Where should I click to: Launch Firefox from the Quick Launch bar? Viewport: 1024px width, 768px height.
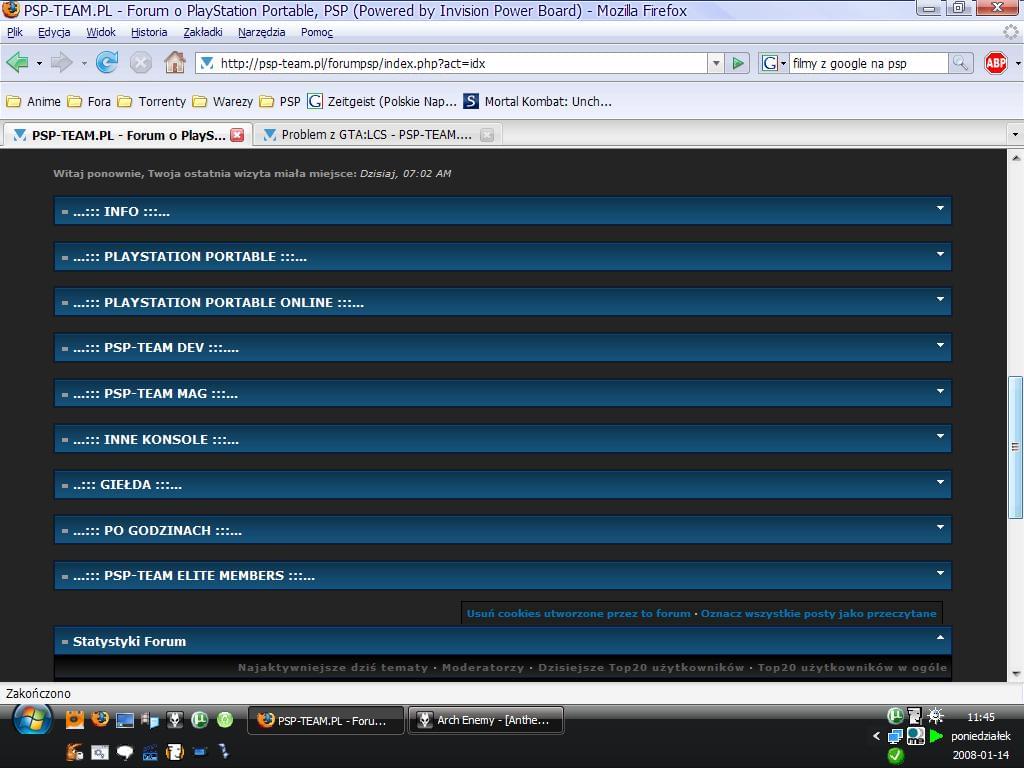(x=100, y=719)
